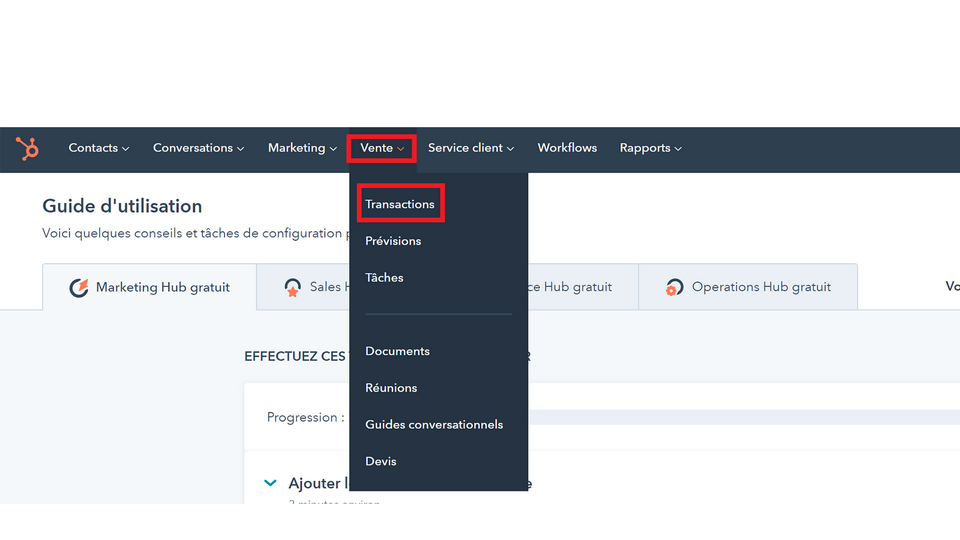
Task: Click the Guide d'utilisation heading
Action: click(122, 206)
